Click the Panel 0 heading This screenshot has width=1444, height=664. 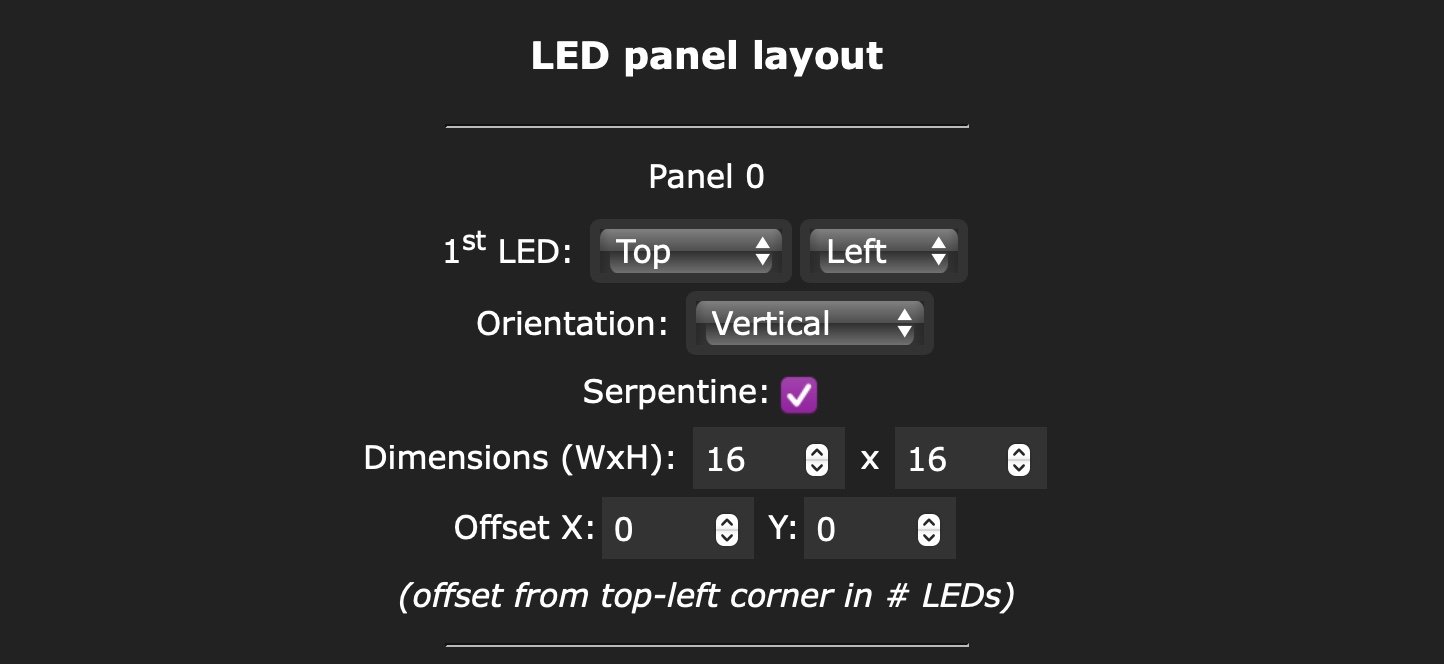coord(706,177)
